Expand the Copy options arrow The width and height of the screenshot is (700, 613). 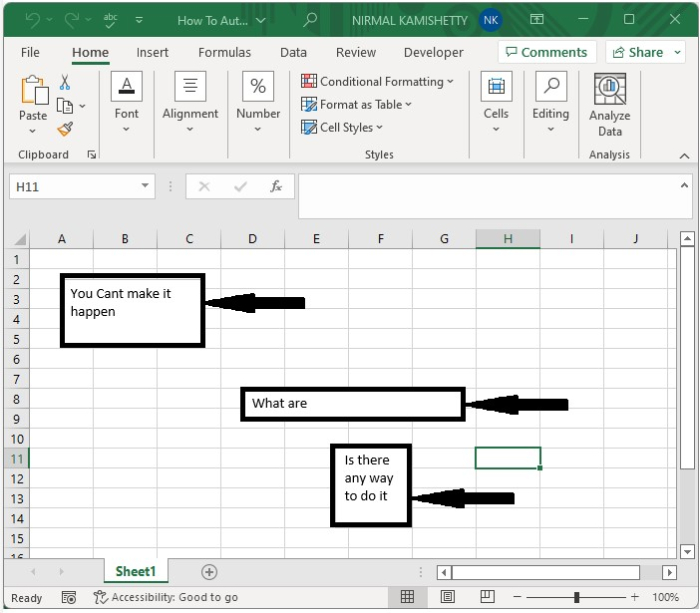click(83, 106)
